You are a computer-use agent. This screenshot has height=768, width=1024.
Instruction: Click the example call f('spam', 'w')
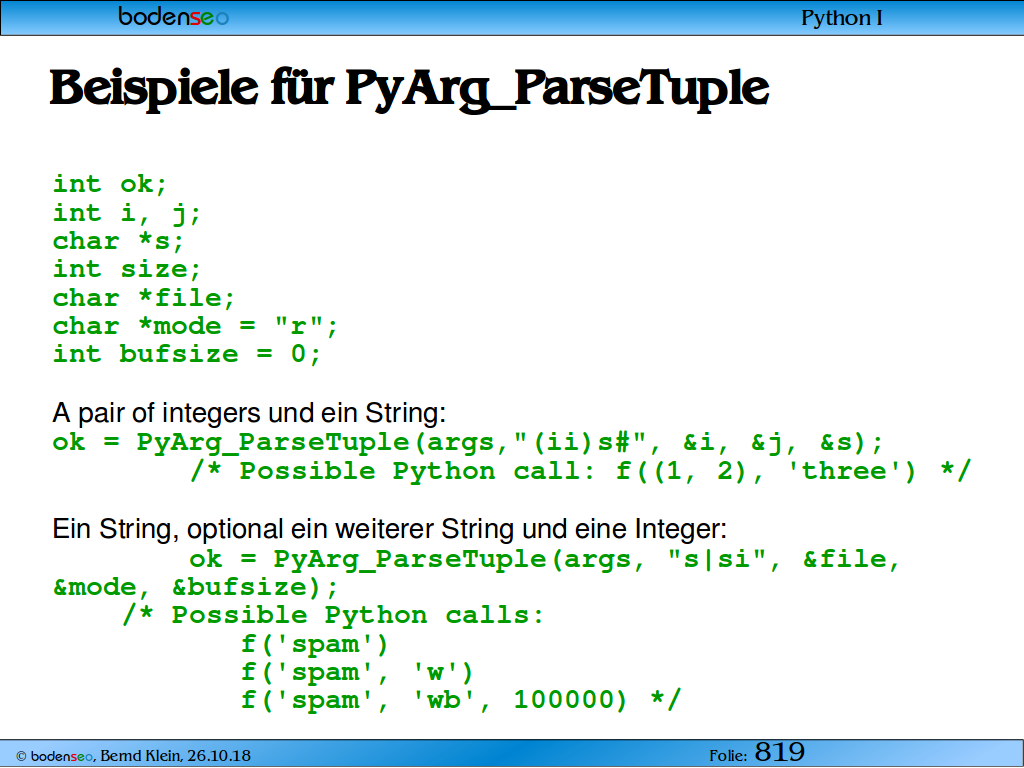(357, 673)
